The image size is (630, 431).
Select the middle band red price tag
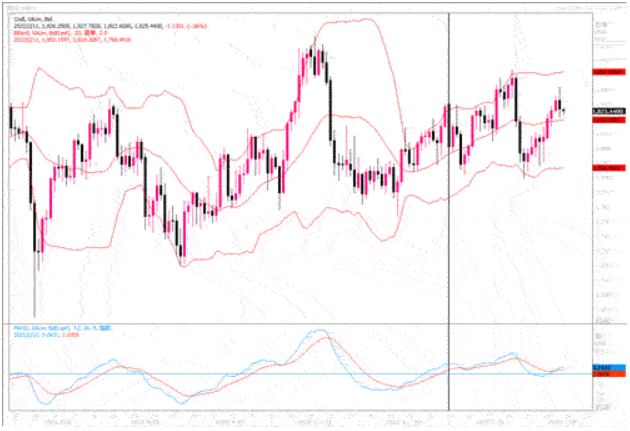(x=604, y=119)
